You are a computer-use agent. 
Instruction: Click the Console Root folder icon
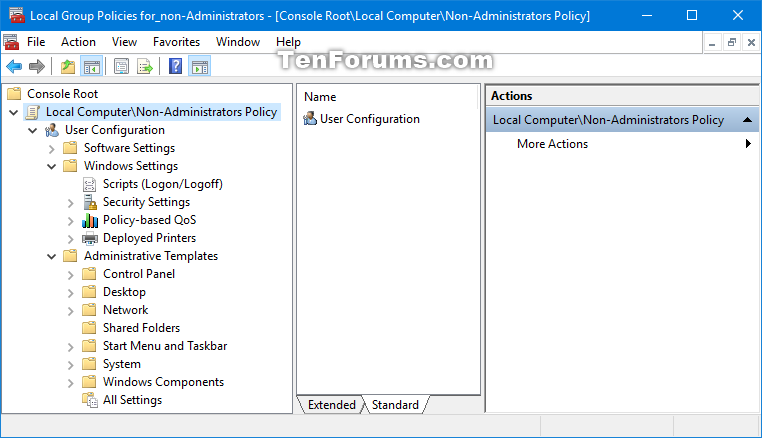(15, 93)
